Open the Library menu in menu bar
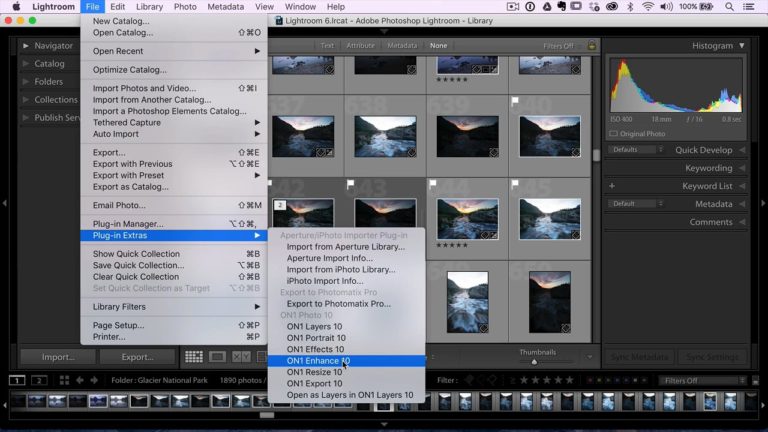Image resolution: width=768 pixels, height=432 pixels. click(x=149, y=7)
